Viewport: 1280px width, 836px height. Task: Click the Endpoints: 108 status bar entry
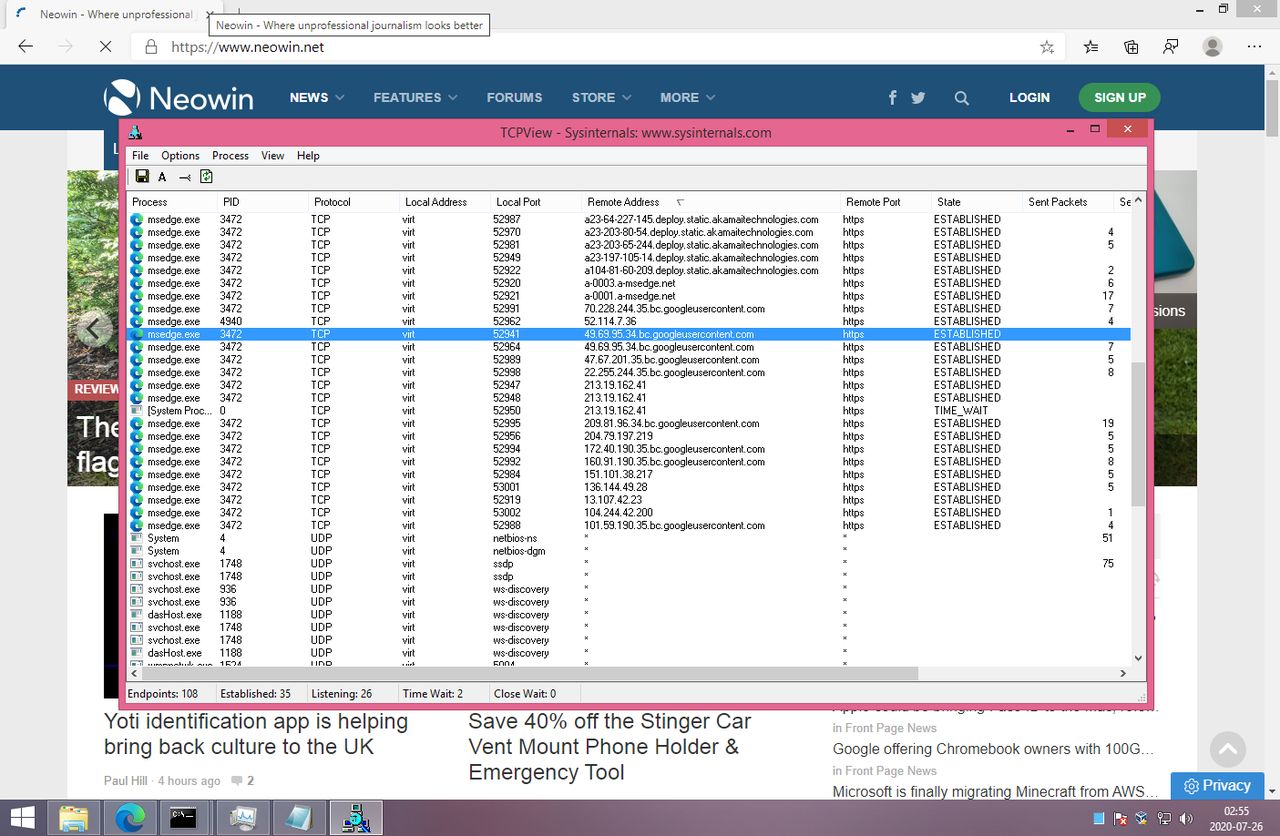pyautogui.click(x=163, y=693)
